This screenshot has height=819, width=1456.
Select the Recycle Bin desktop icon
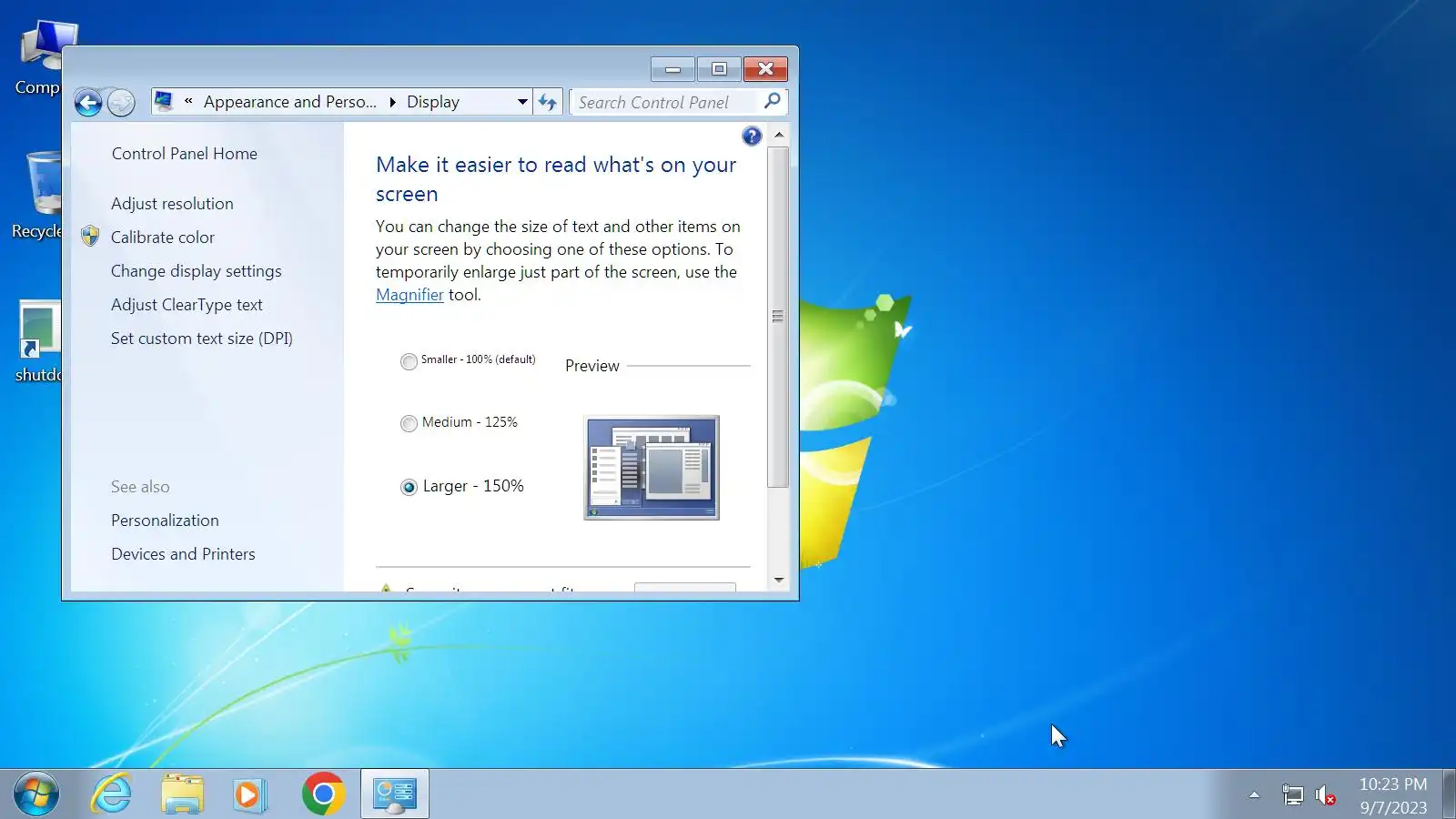coord(36,196)
